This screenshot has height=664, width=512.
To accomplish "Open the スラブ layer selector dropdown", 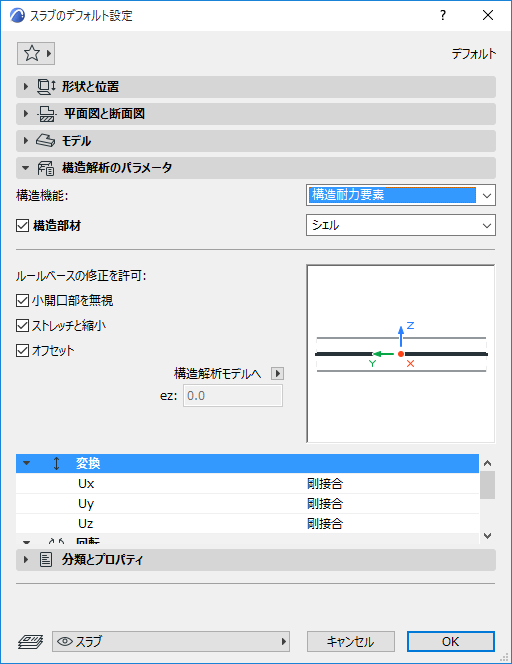I will (171, 642).
